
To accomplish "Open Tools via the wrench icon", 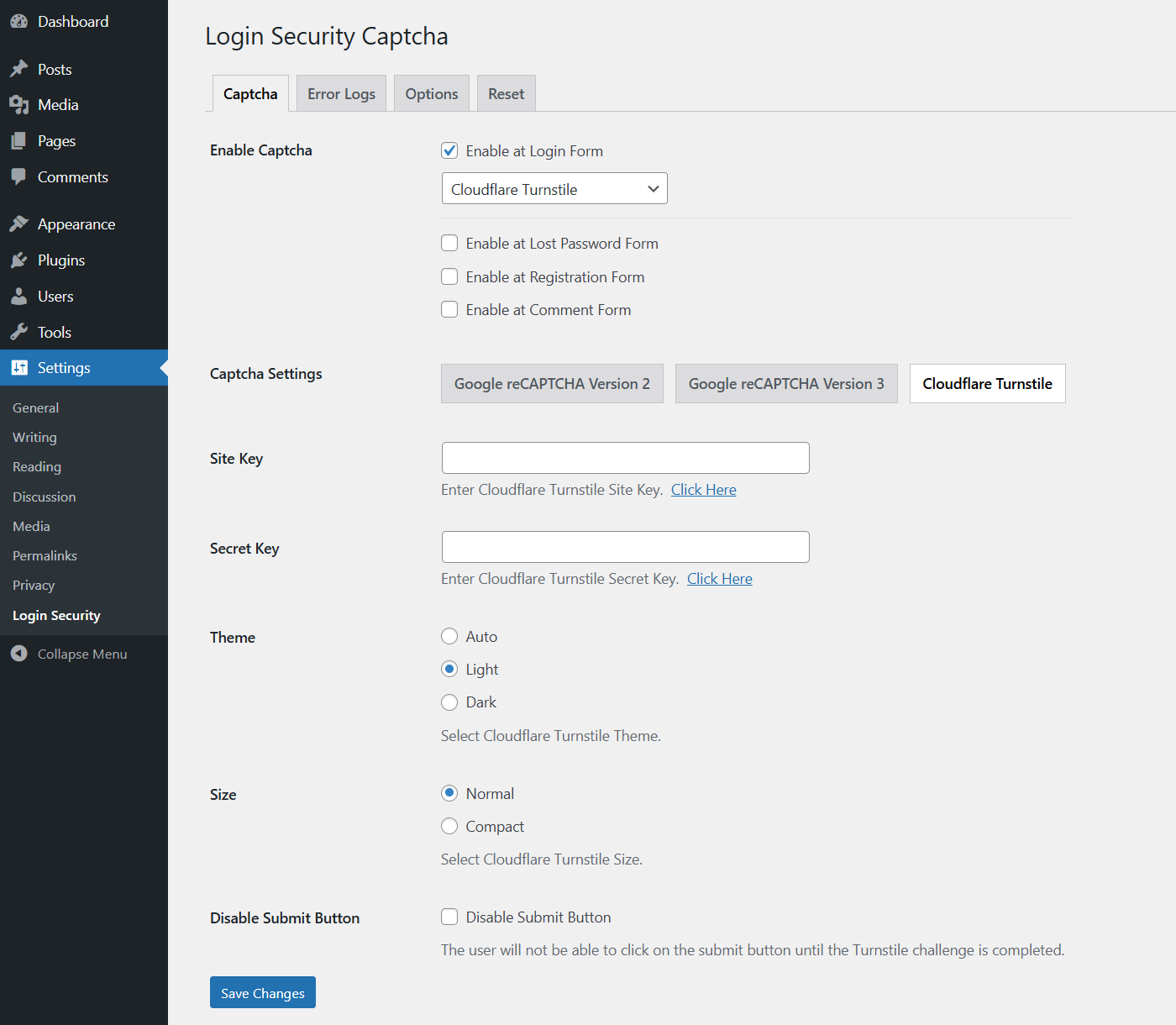I will 19,331.
